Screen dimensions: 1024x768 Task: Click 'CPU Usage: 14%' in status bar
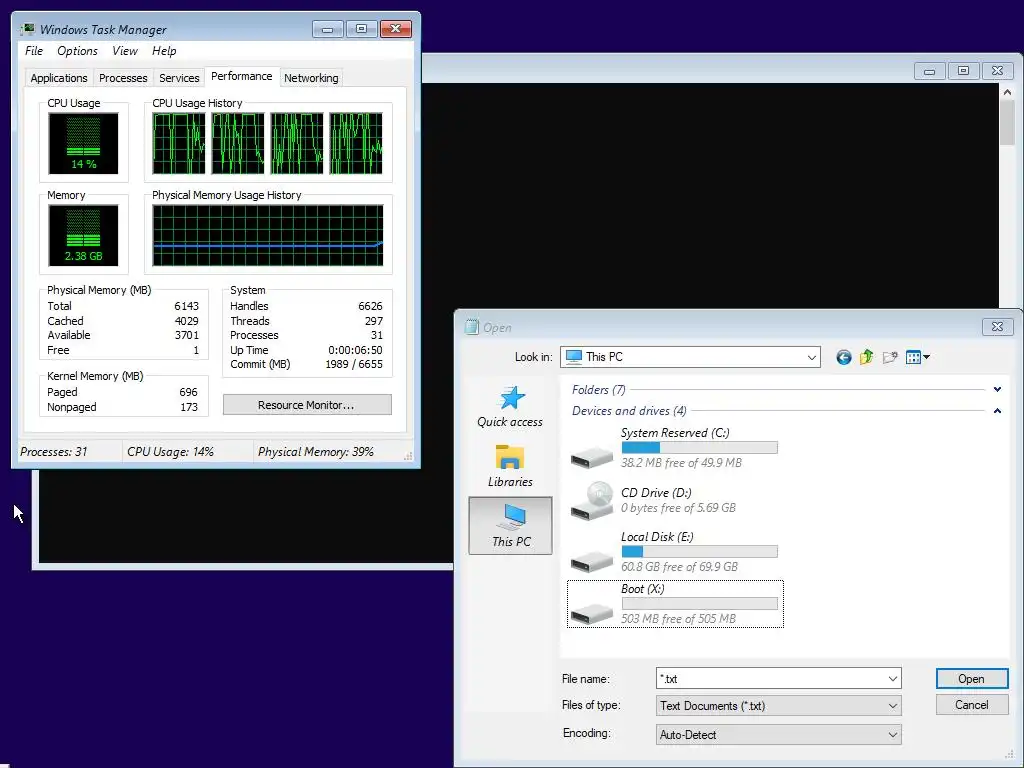170,452
